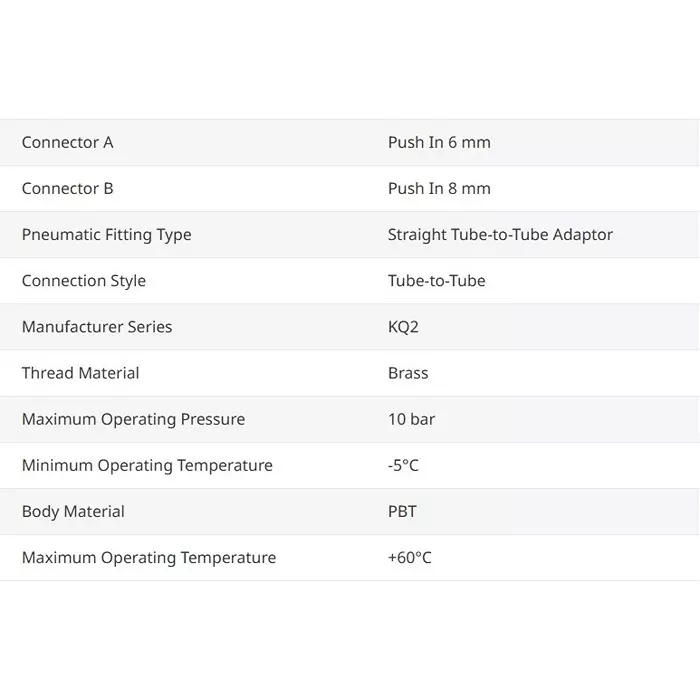Click the Maximum Operating Pressure label

click(133, 419)
